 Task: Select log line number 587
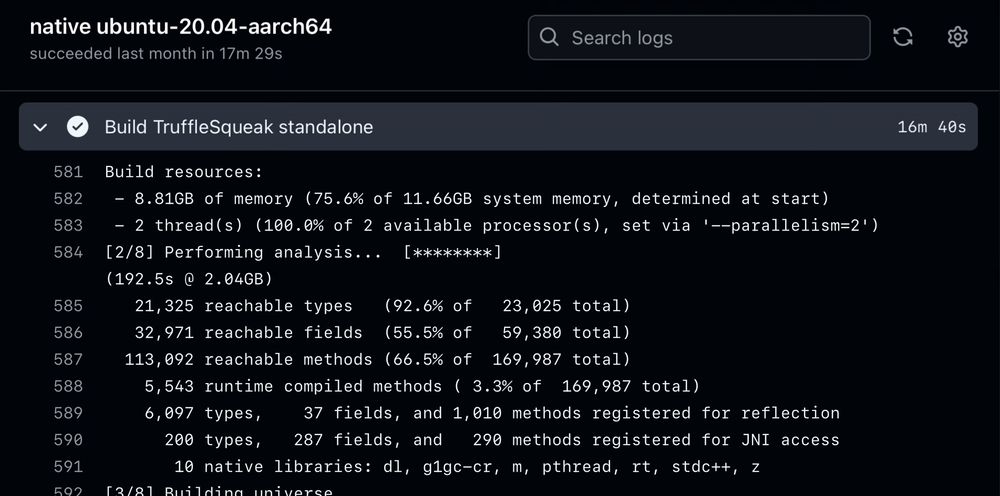[68, 359]
